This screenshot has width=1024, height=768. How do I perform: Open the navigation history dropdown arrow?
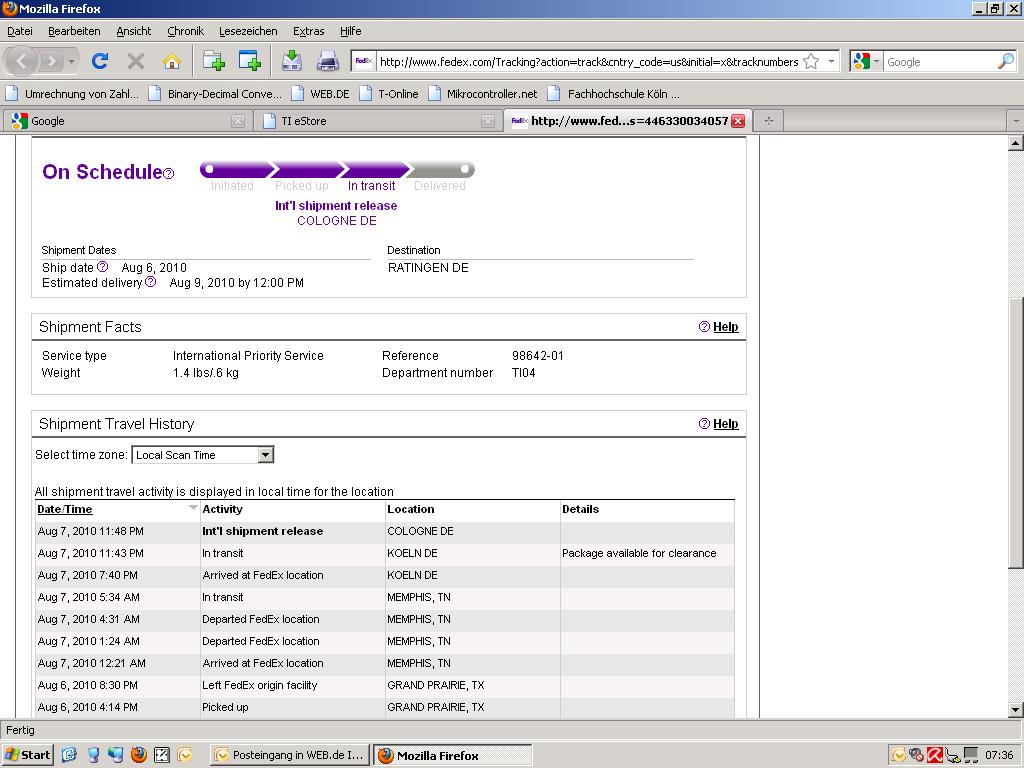[71, 62]
